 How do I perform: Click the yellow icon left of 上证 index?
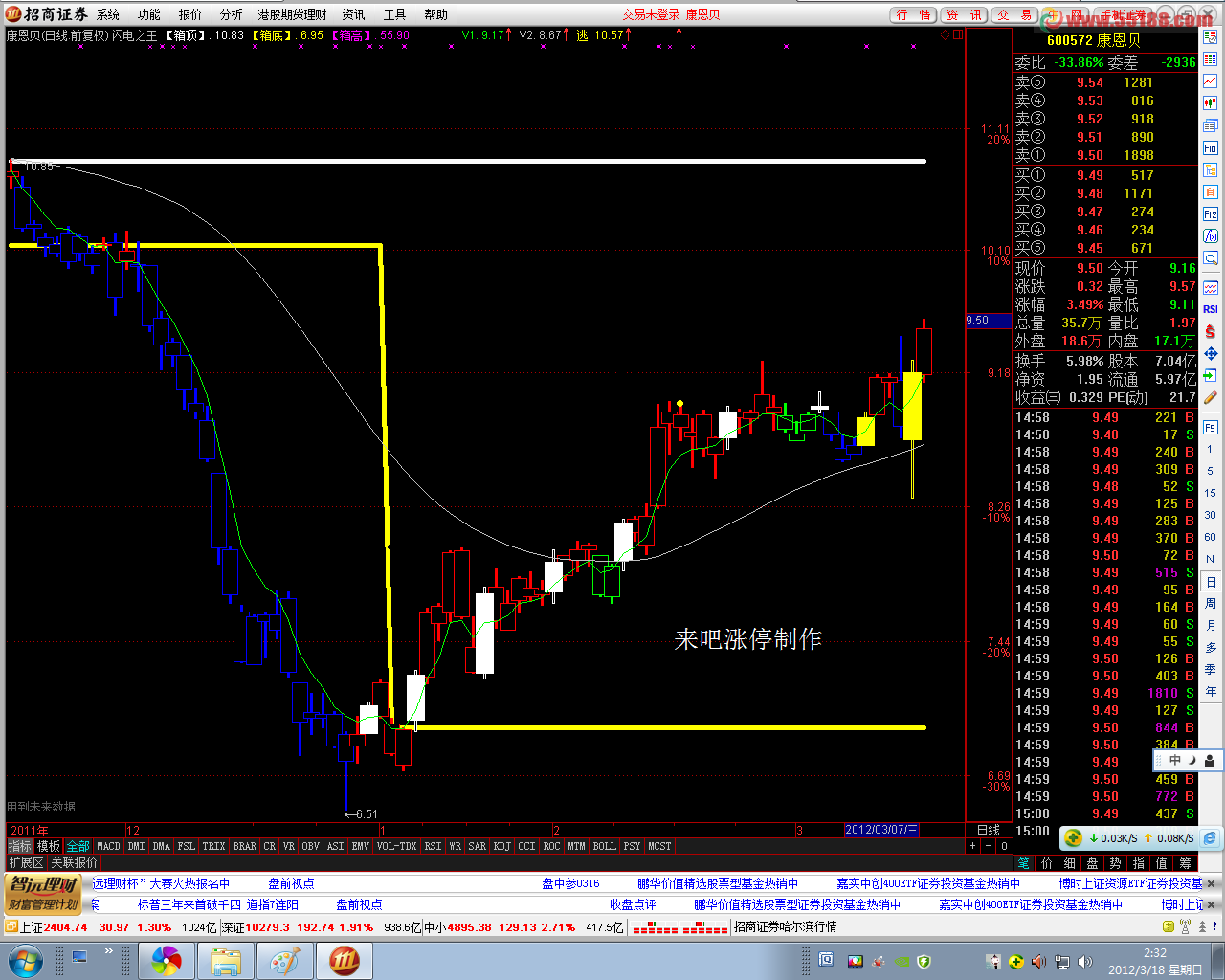(x=11, y=926)
